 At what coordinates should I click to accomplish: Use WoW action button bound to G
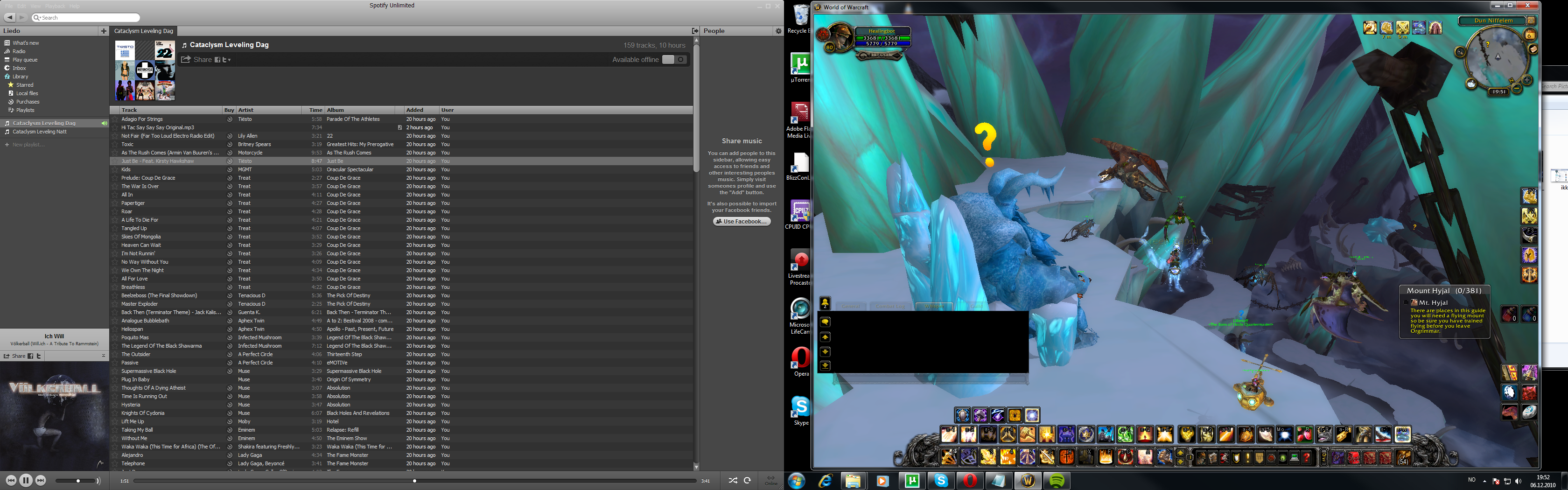click(1048, 456)
